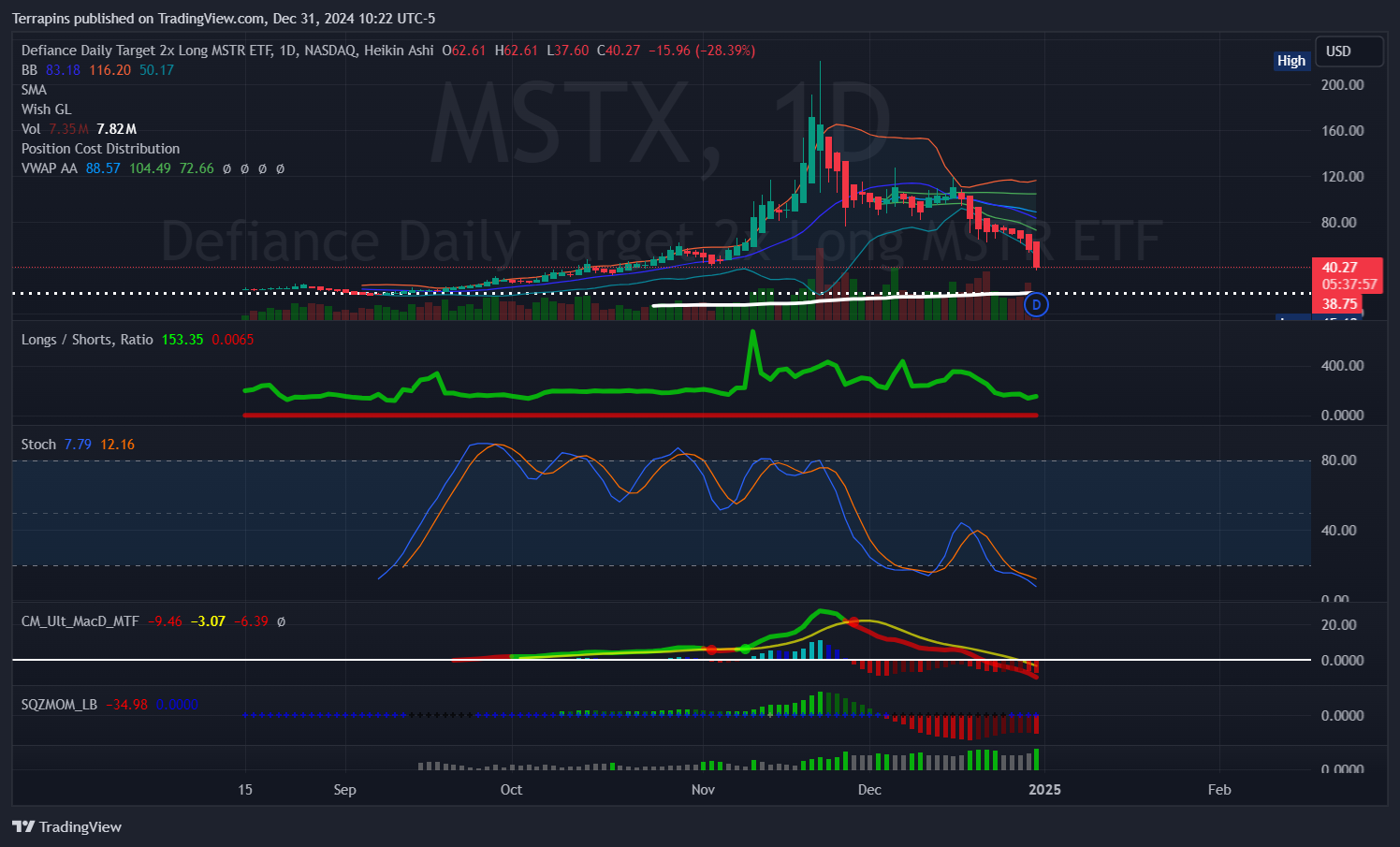Click the 400.00 ratio axis label

click(1342, 366)
